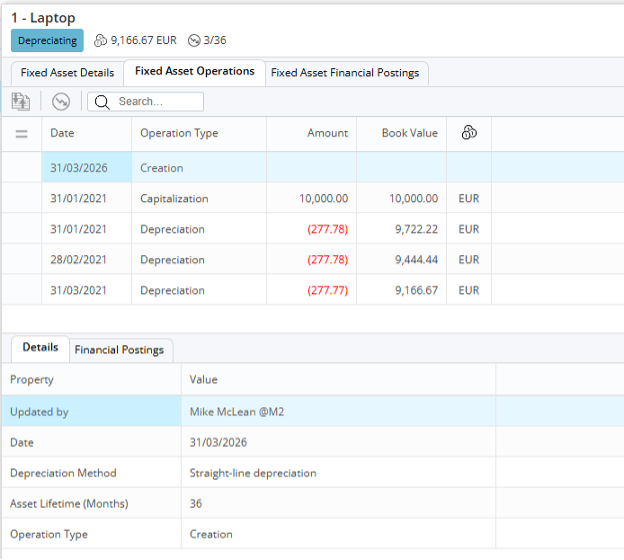Click the Date property label in details
The image size is (624, 560).
[22, 443]
